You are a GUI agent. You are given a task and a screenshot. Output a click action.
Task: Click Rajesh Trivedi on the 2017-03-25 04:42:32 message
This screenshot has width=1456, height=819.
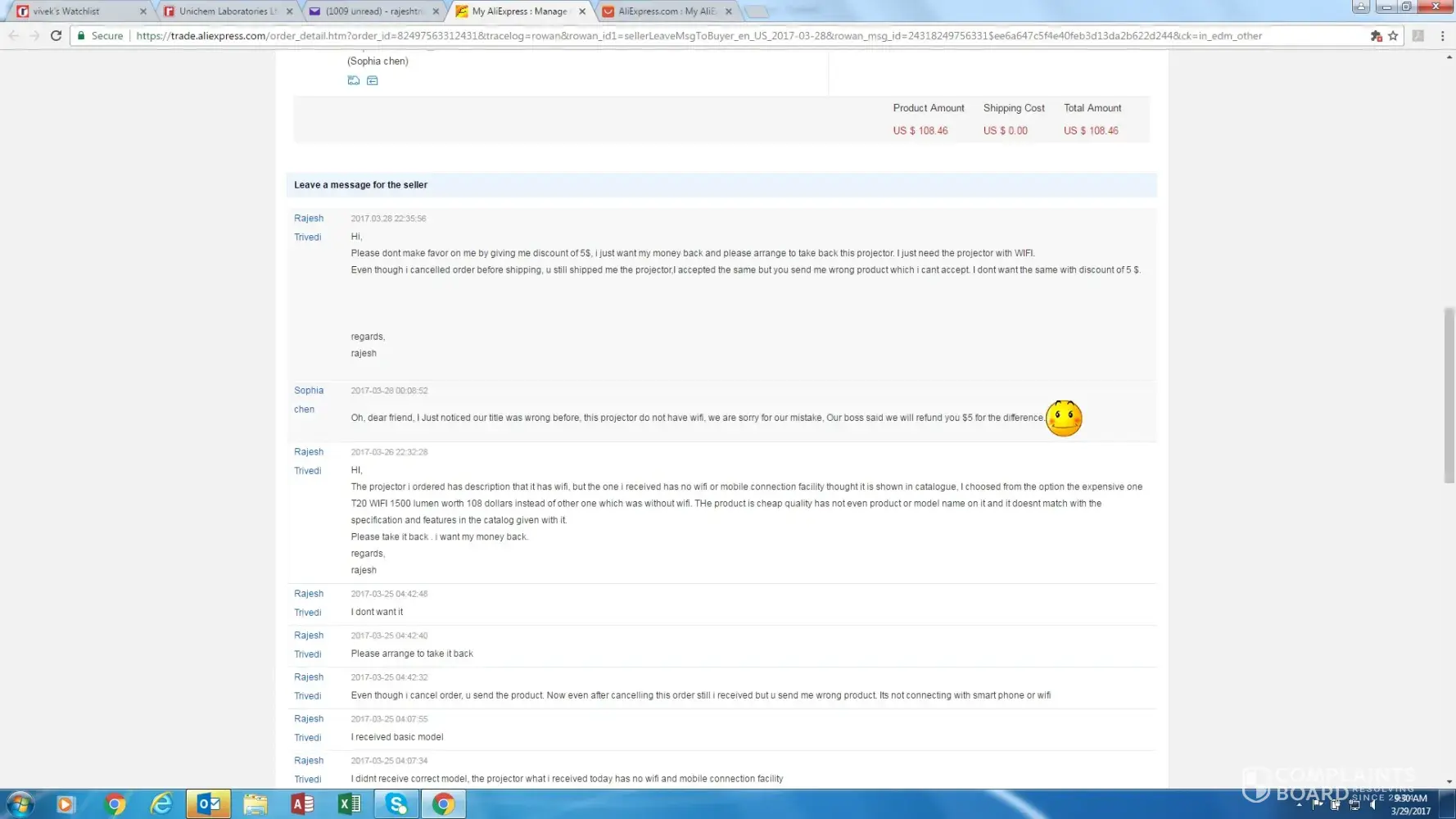[309, 686]
